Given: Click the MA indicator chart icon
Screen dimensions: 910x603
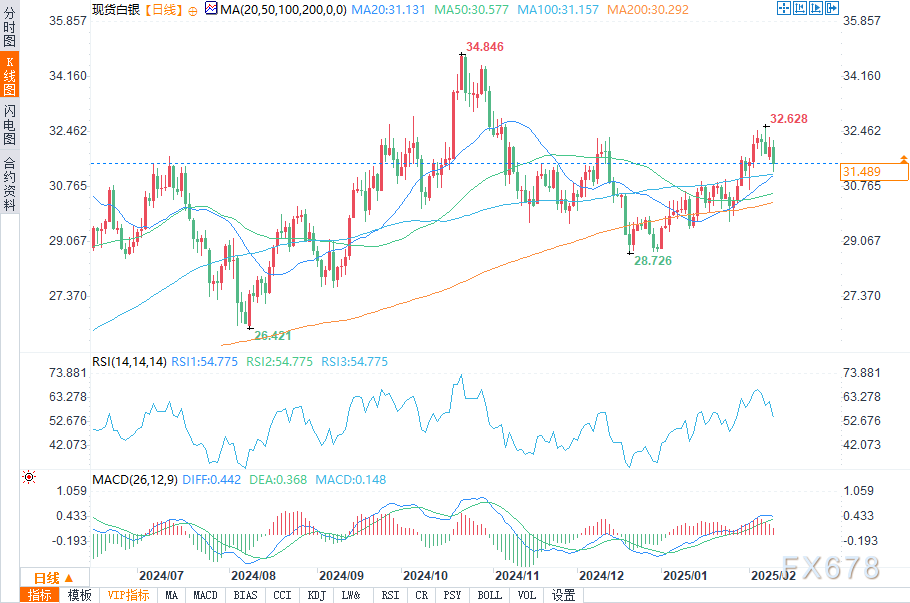Looking at the screenshot, I should (210, 9).
